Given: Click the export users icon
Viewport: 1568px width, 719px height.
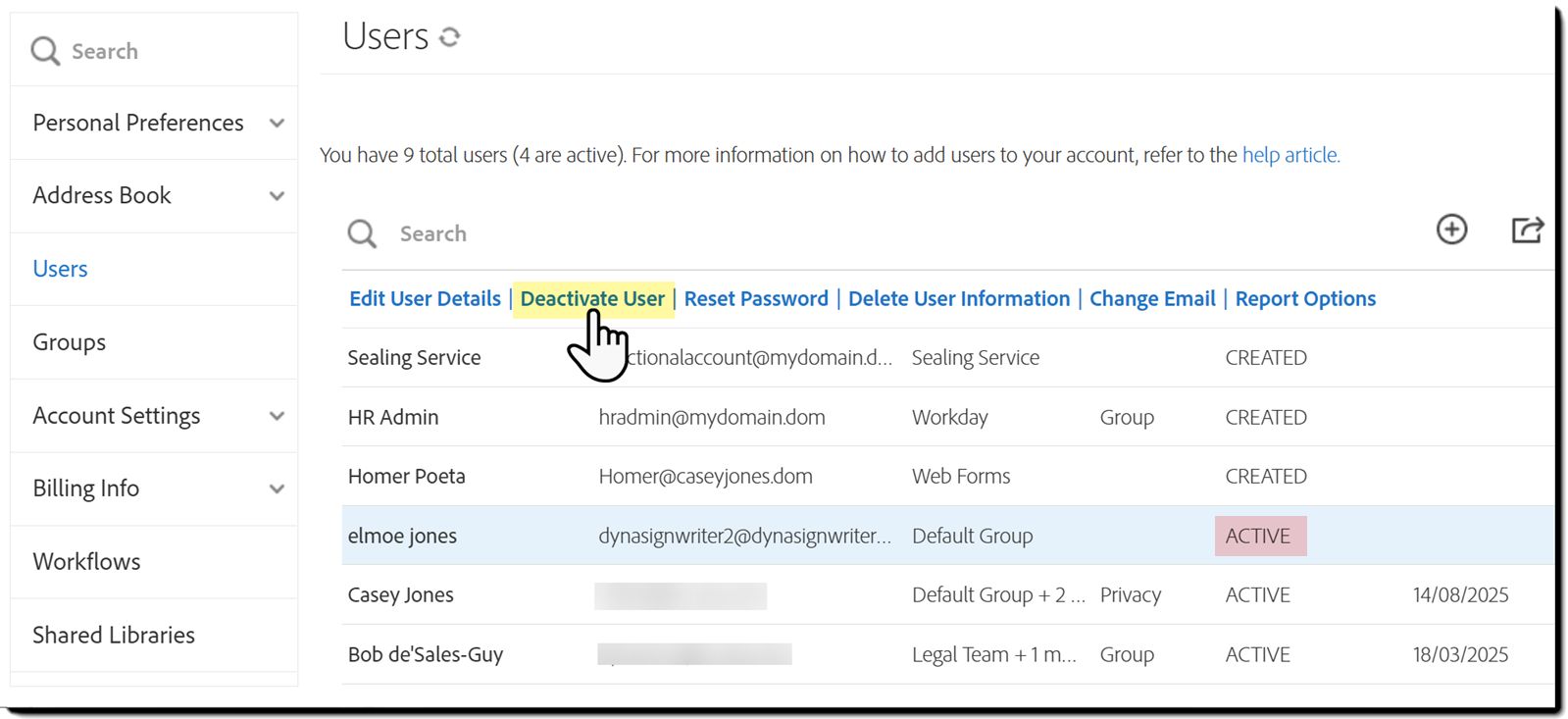Looking at the screenshot, I should pos(1527,230).
